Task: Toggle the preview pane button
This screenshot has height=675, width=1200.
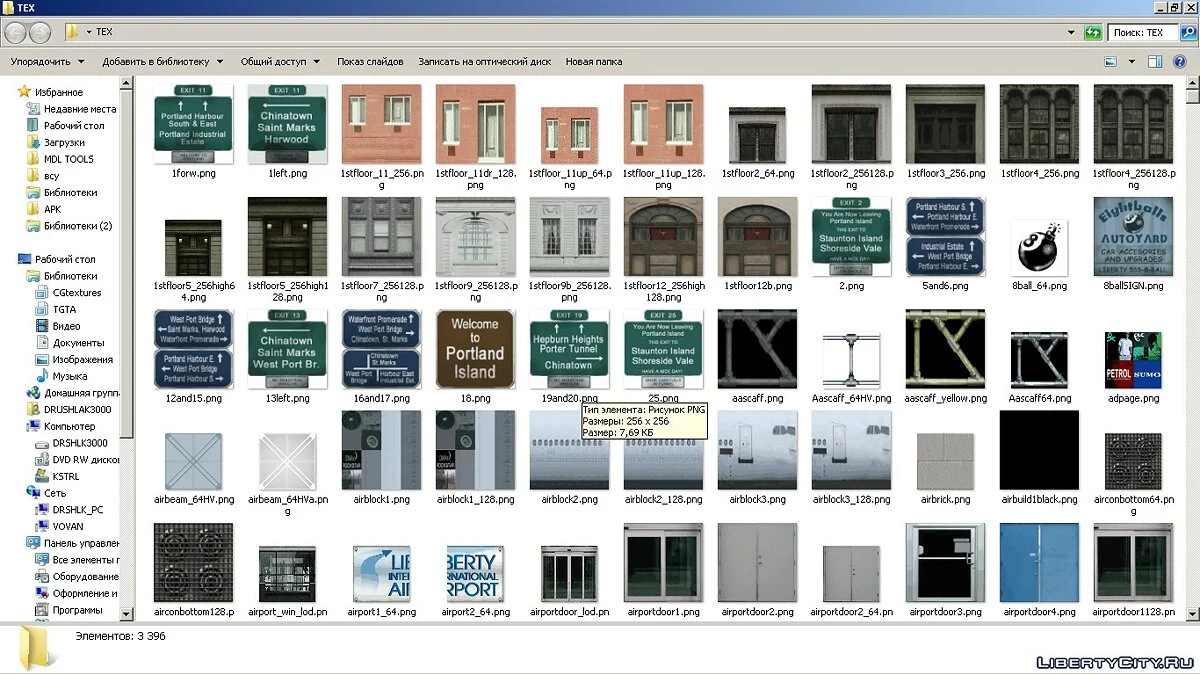Action: pyautogui.click(x=1155, y=62)
